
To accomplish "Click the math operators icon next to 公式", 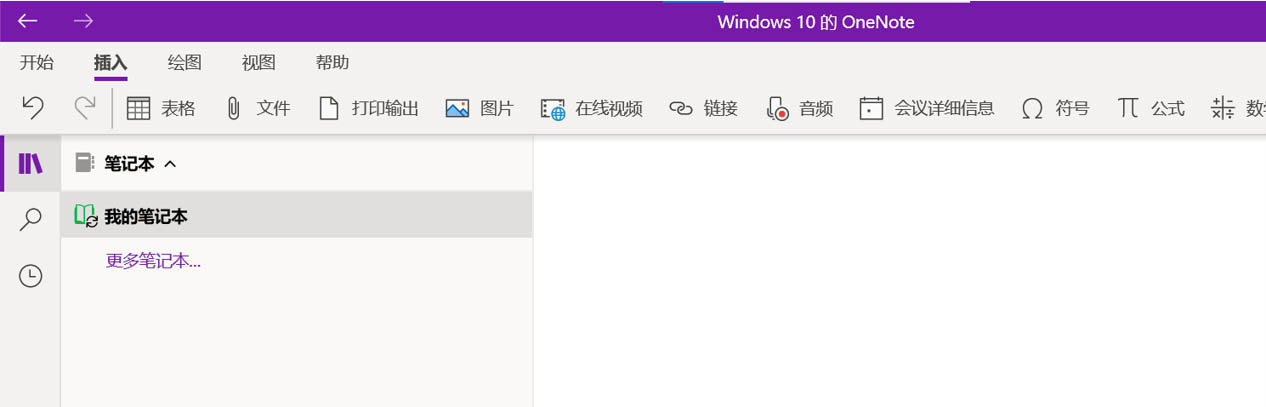I will pyautogui.click(x=1223, y=109).
